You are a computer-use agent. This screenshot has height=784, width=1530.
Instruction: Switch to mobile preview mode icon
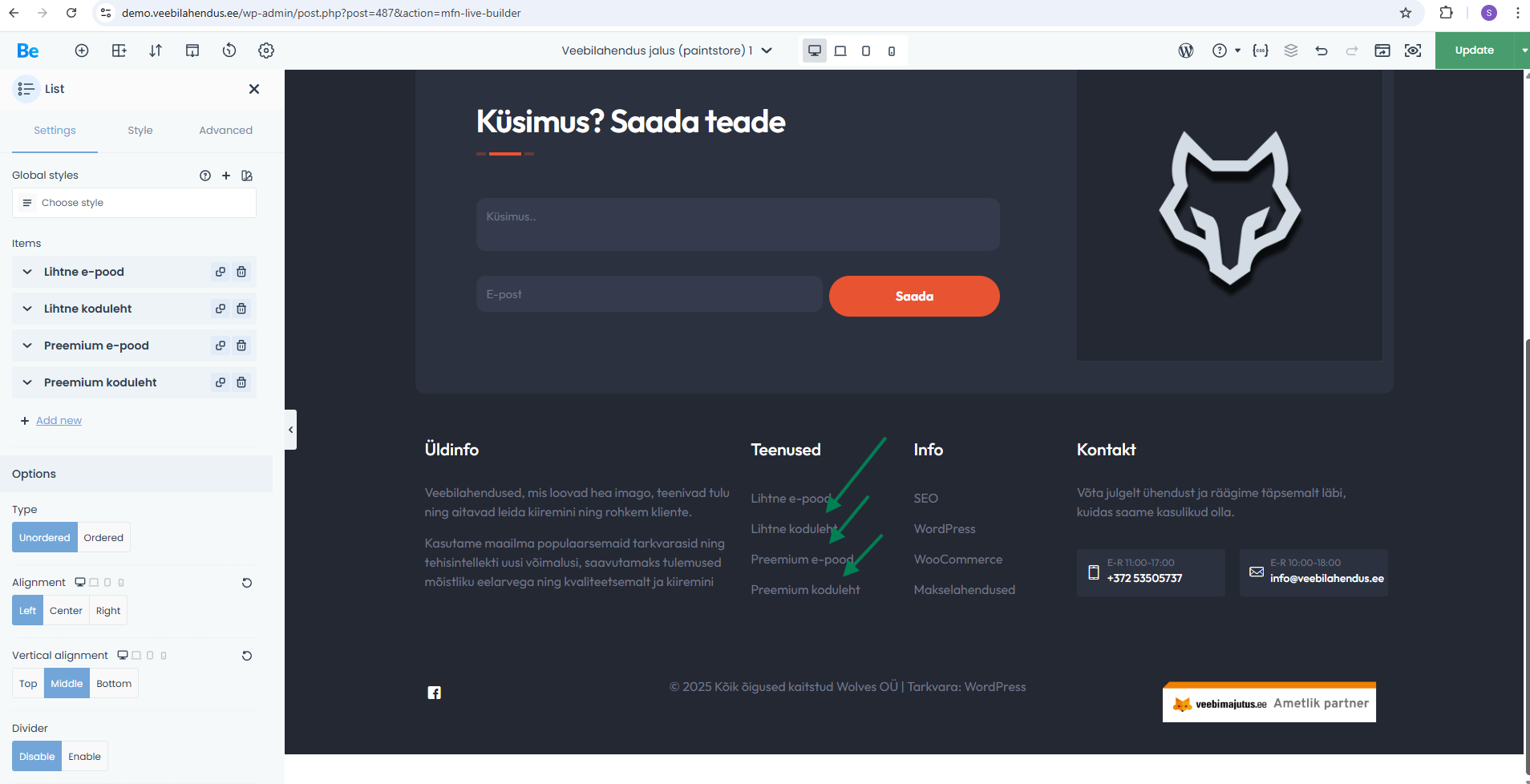click(x=892, y=50)
